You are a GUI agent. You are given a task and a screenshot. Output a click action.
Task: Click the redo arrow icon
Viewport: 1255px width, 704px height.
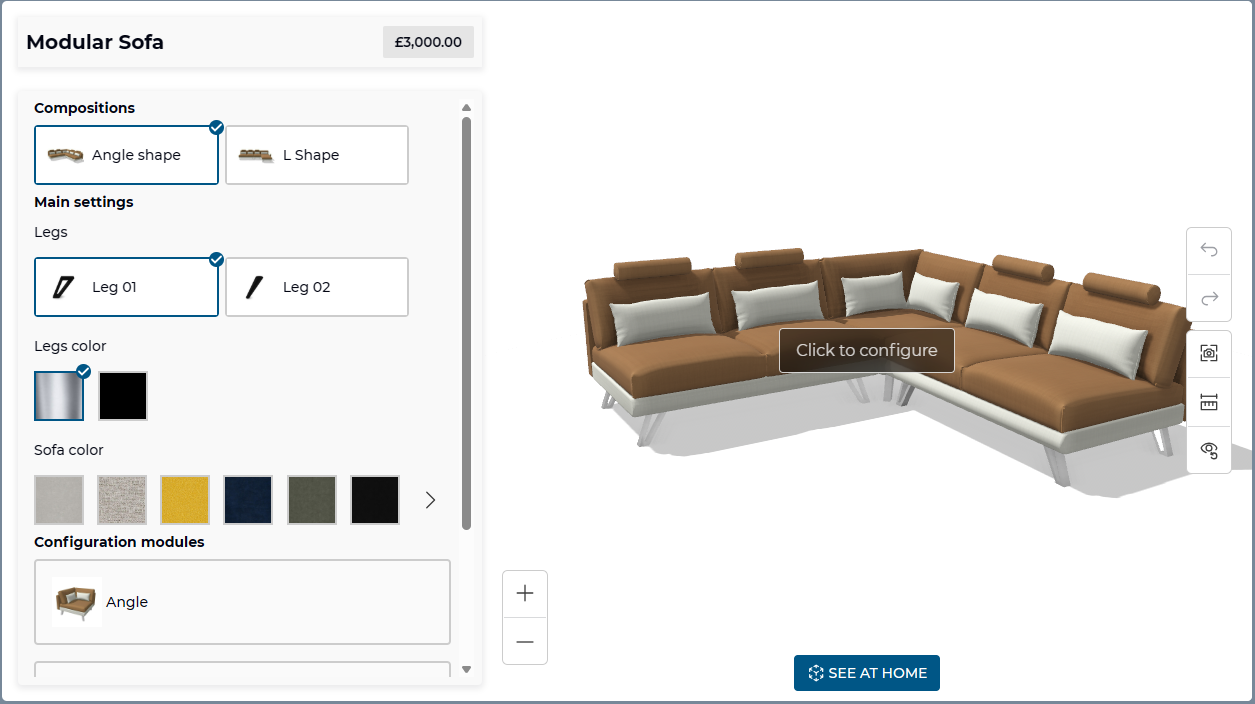(x=1208, y=298)
